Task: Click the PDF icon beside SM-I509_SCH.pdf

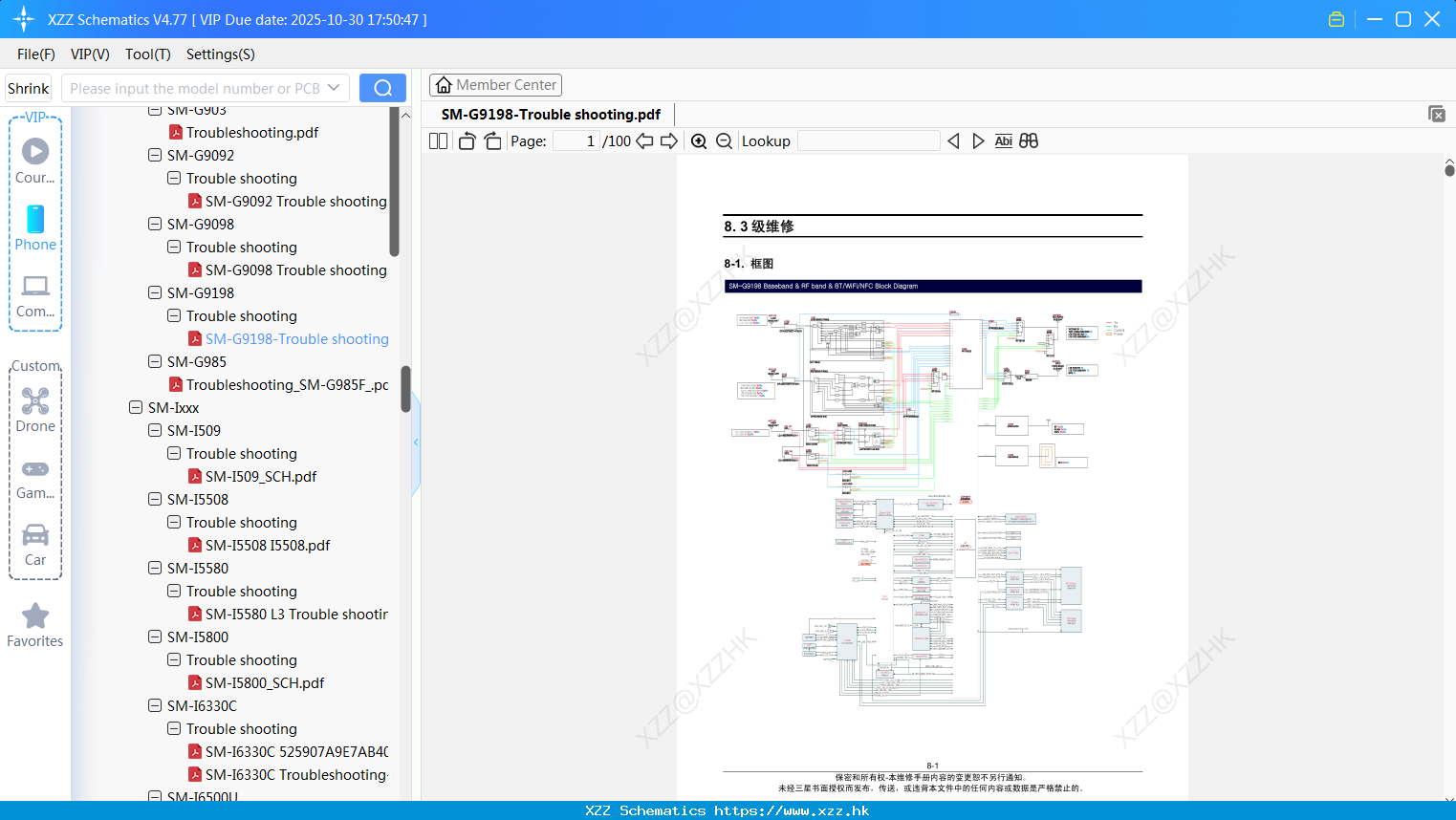Action: coord(195,476)
